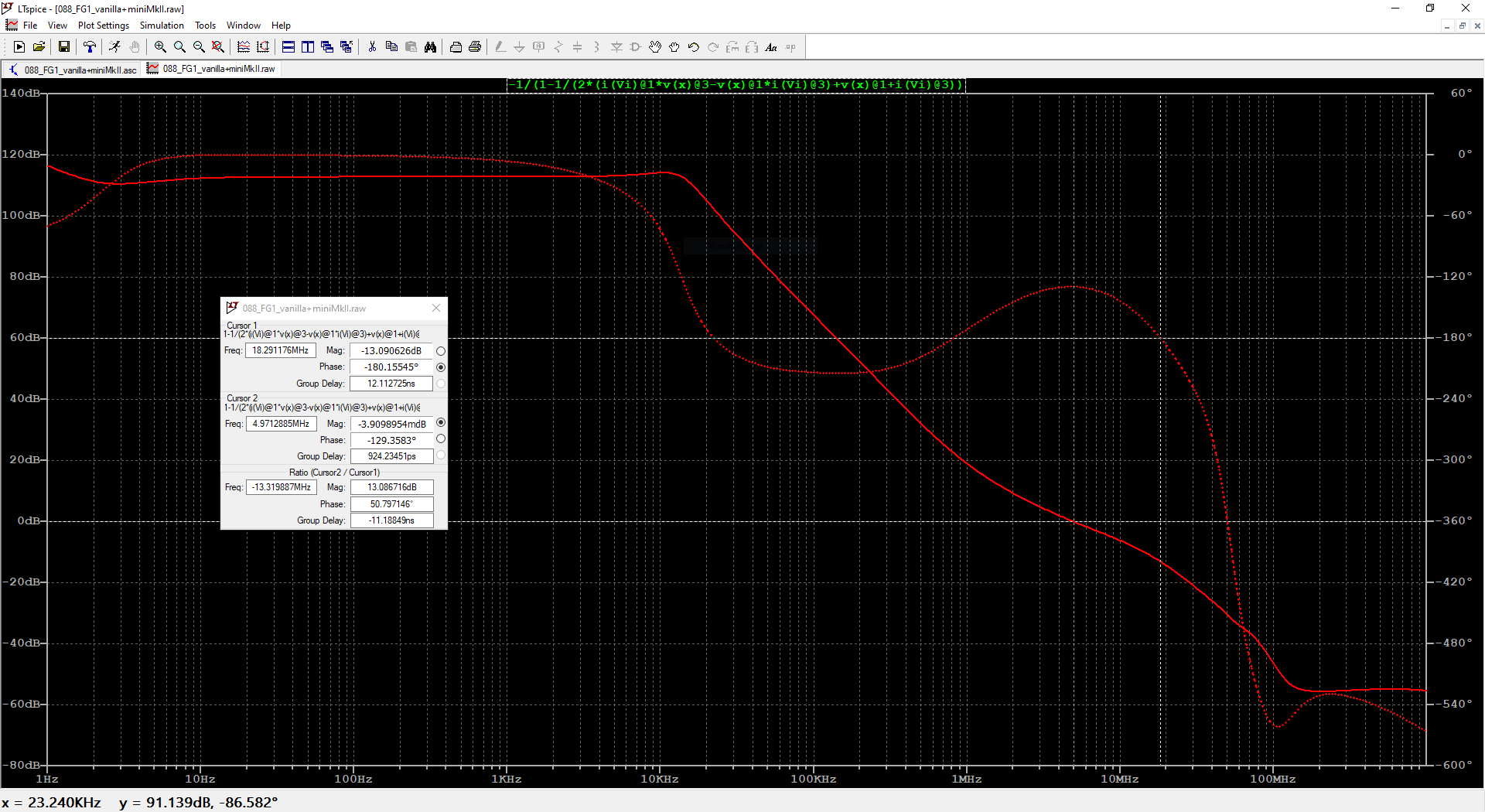The width and height of the screenshot is (1485, 812).
Task: Click the Copy icon
Action: (391, 47)
